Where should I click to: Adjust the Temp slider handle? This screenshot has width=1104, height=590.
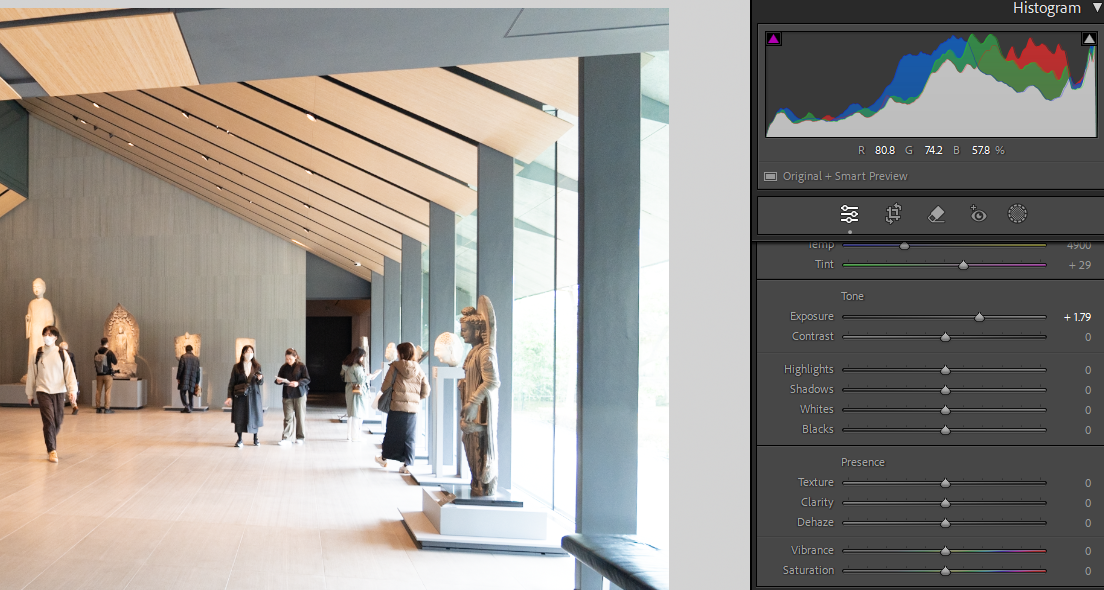(x=904, y=245)
